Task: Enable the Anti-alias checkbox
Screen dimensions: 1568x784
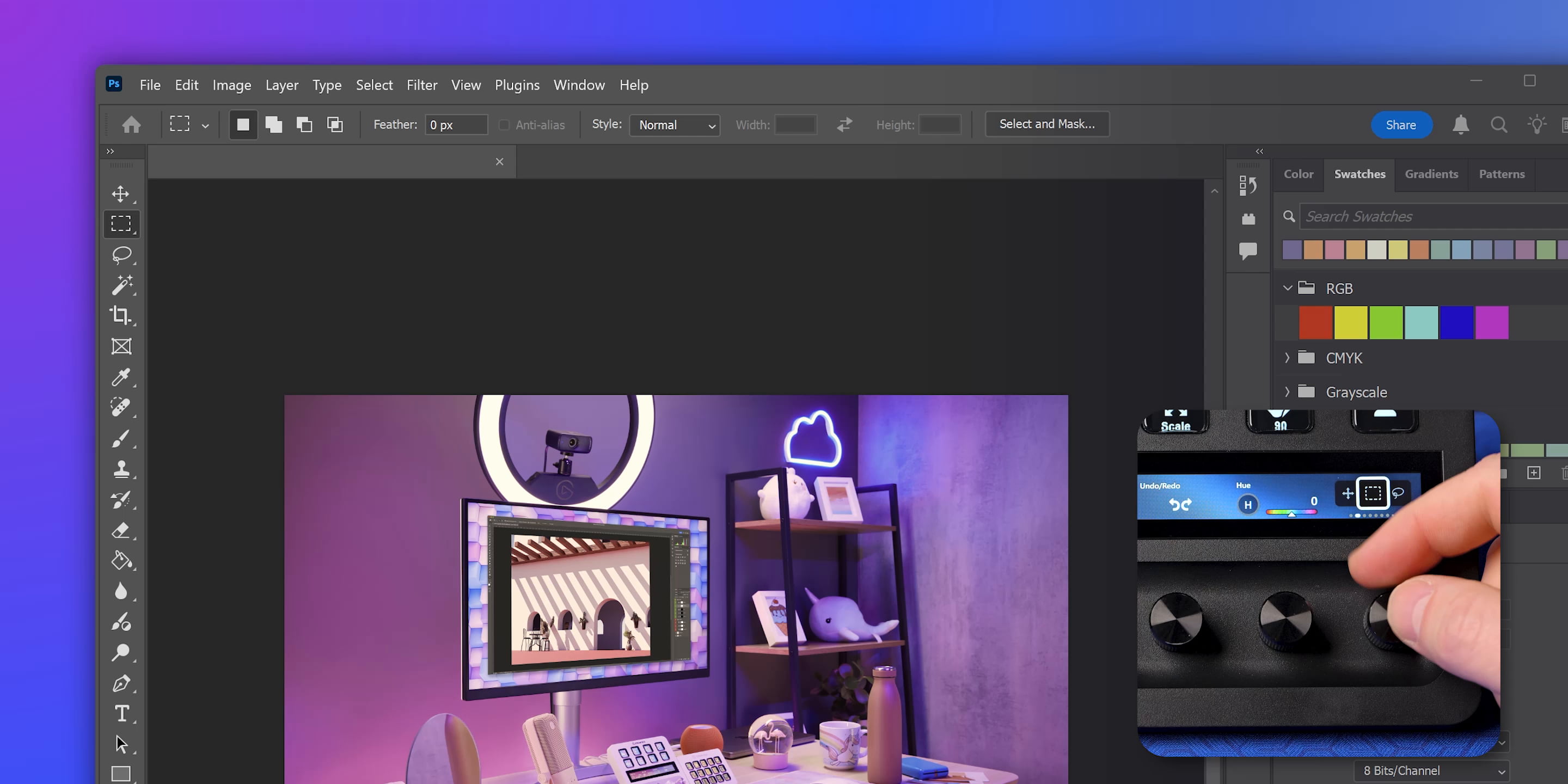Action: (504, 125)
